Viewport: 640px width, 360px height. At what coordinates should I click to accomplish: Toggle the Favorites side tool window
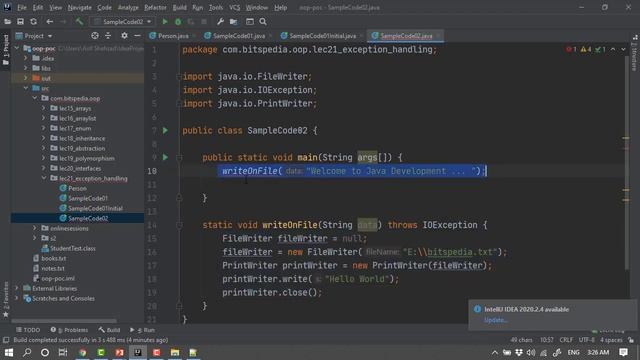5,299
